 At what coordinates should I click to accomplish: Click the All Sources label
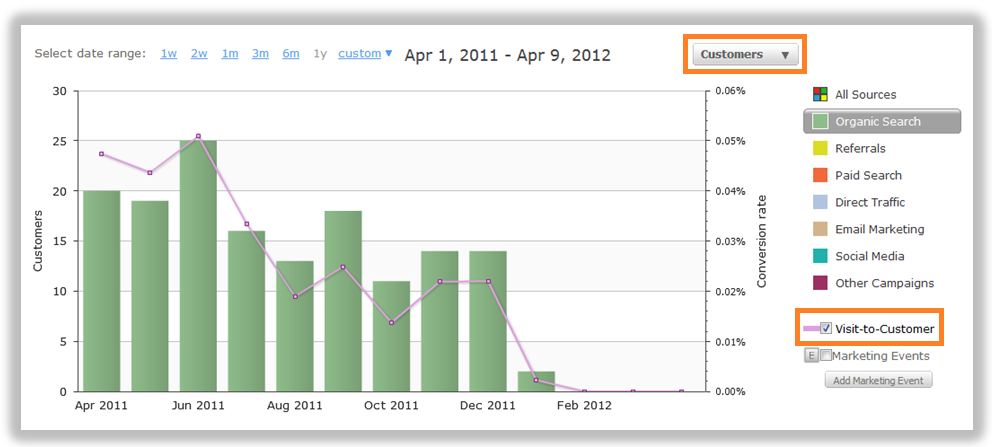(x=865, y=95)
